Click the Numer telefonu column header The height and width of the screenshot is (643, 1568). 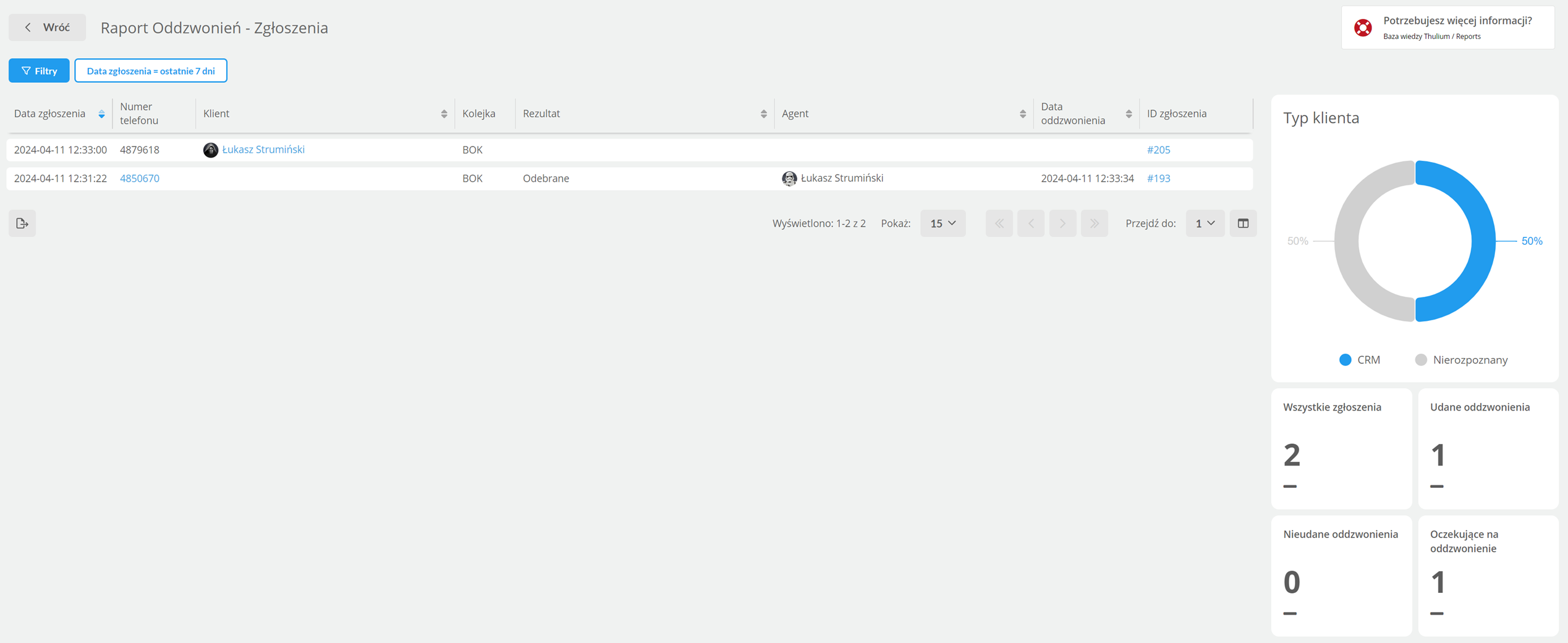pyautogui.click(x=139, y=114)
